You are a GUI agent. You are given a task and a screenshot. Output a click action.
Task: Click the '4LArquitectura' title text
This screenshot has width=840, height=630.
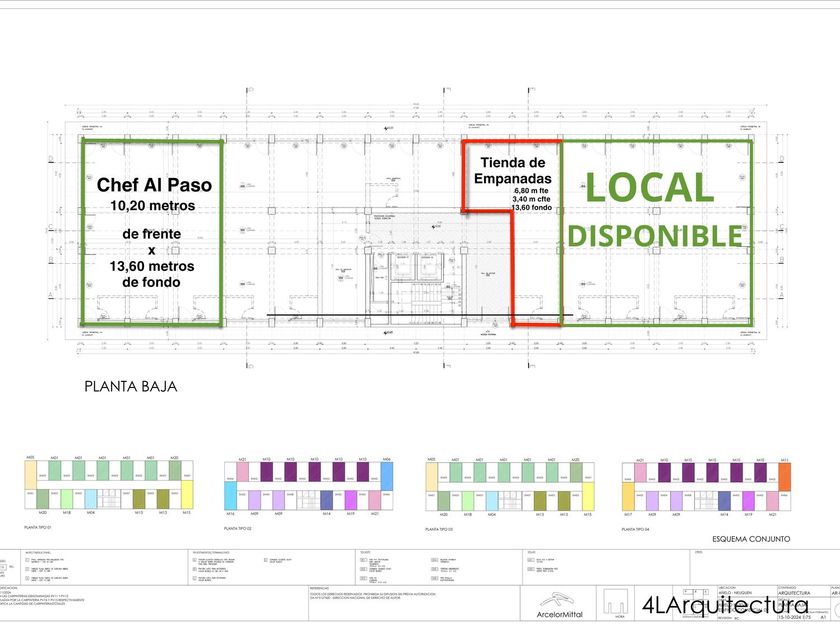pyautogui.click(x=725, y=605)
